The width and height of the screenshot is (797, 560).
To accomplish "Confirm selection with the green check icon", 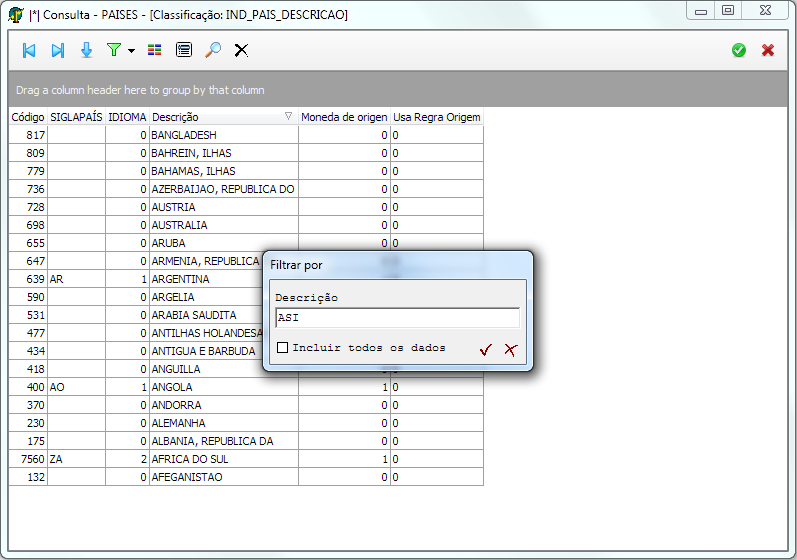I will (x=739, y=50).
